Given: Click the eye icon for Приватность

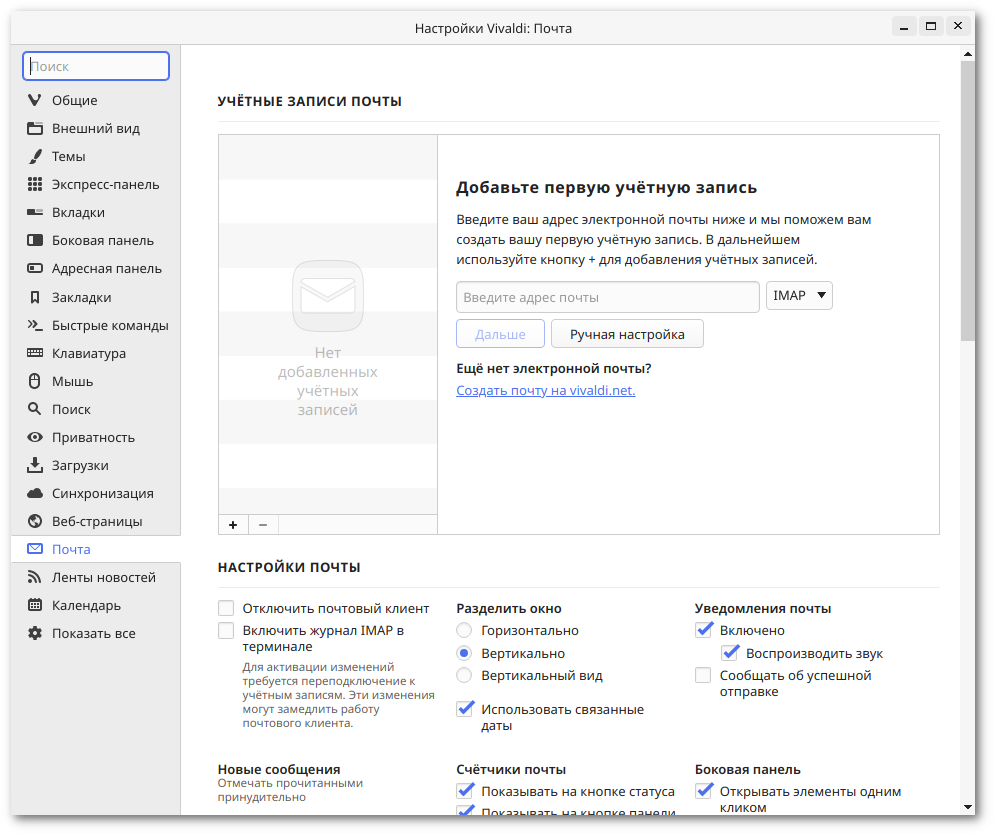Looking at the screenshot, I should [x=35, y=437].
